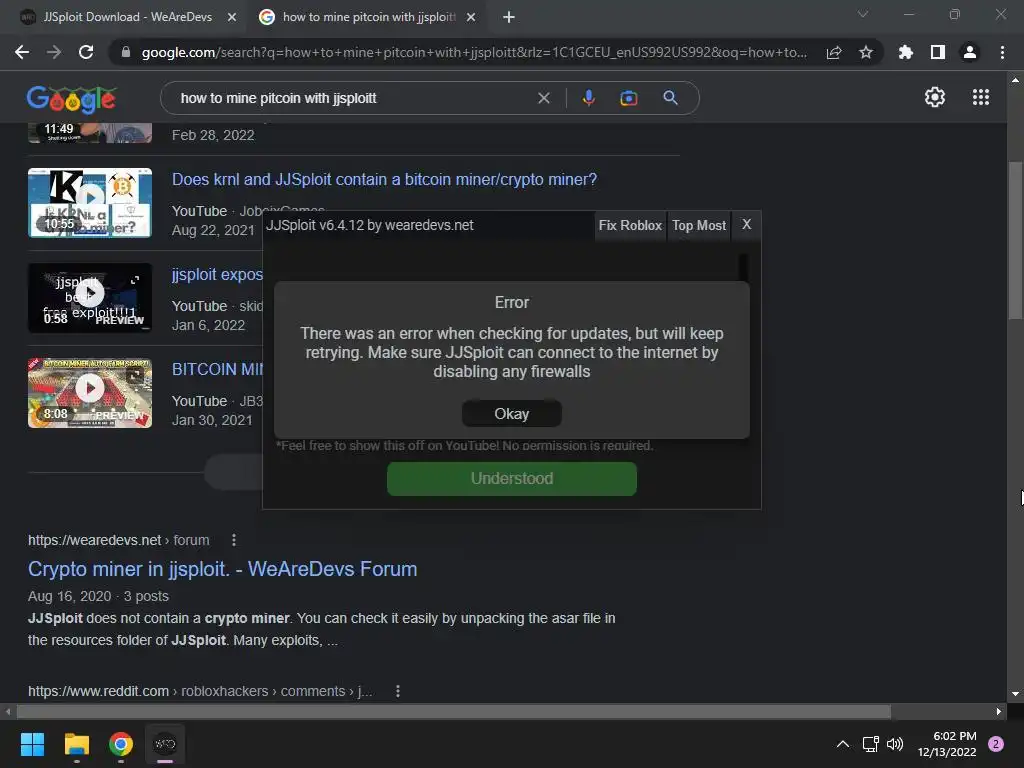Click the https://wearedevs.net › forum breadcrumb
The image size is (1024, 768).
point(118,540)
